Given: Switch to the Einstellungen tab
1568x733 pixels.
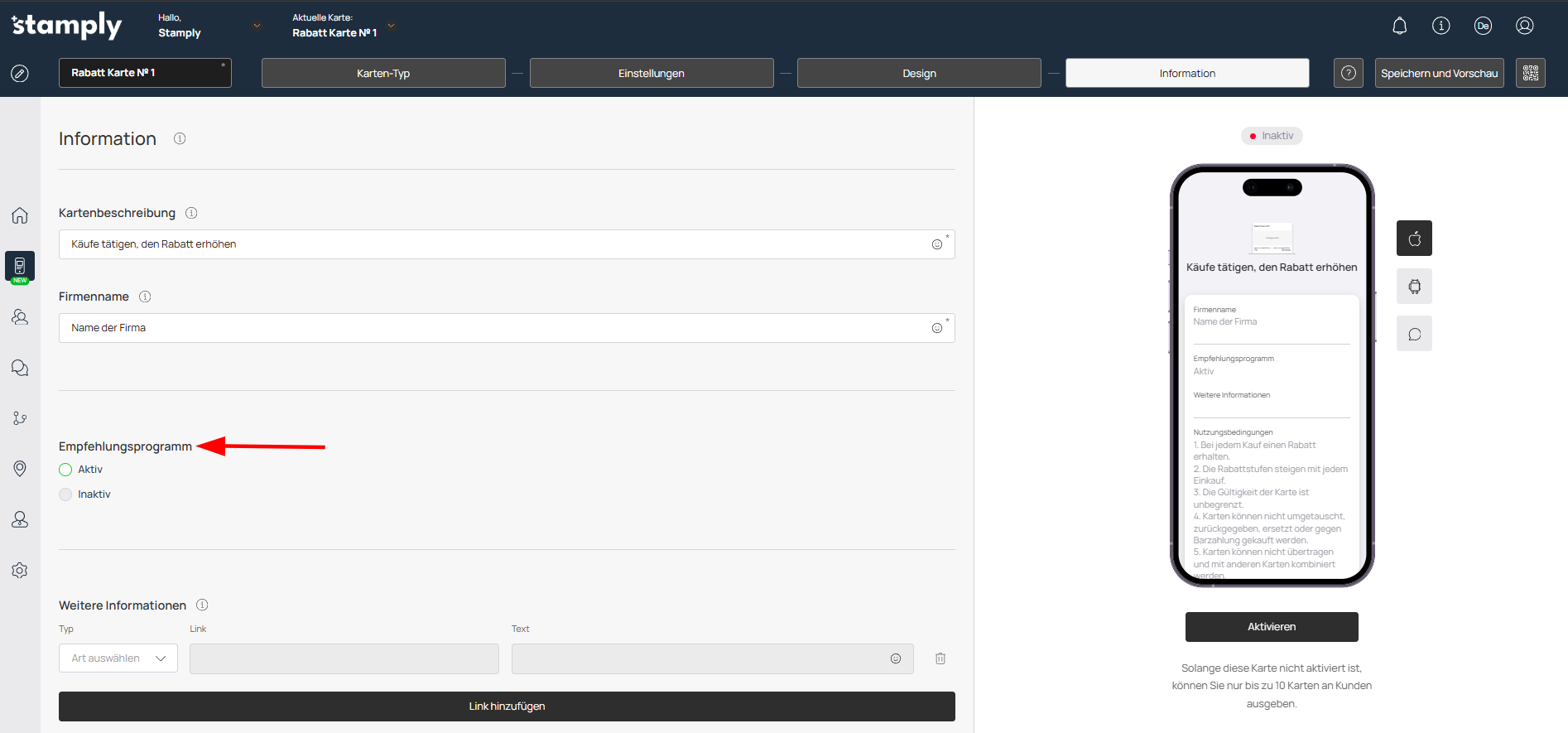Looking at the screenshot, I should [x=652, y=73].
